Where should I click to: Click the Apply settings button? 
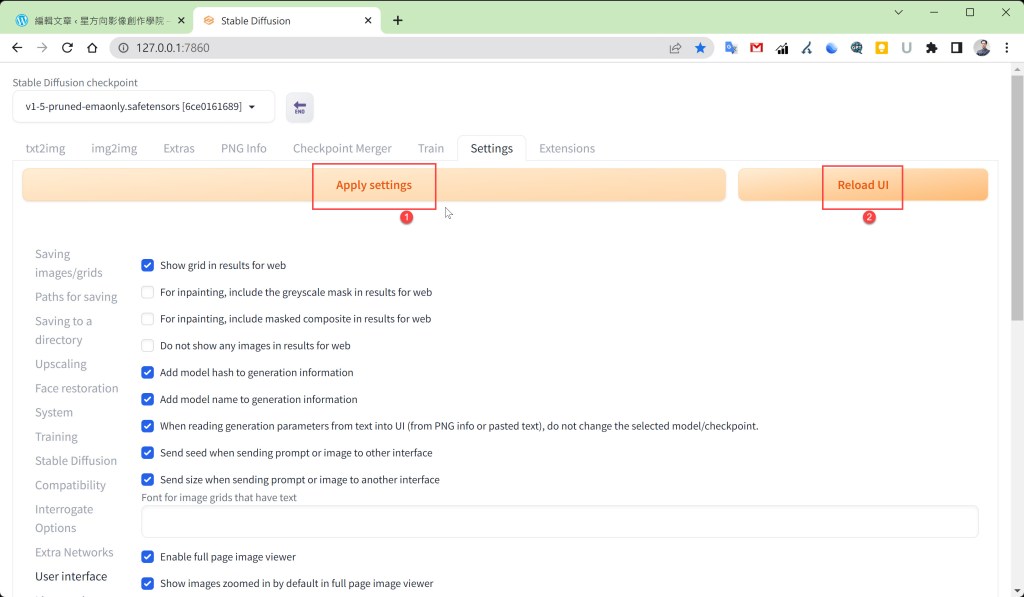pyautogui.click(x=373, y=185)
